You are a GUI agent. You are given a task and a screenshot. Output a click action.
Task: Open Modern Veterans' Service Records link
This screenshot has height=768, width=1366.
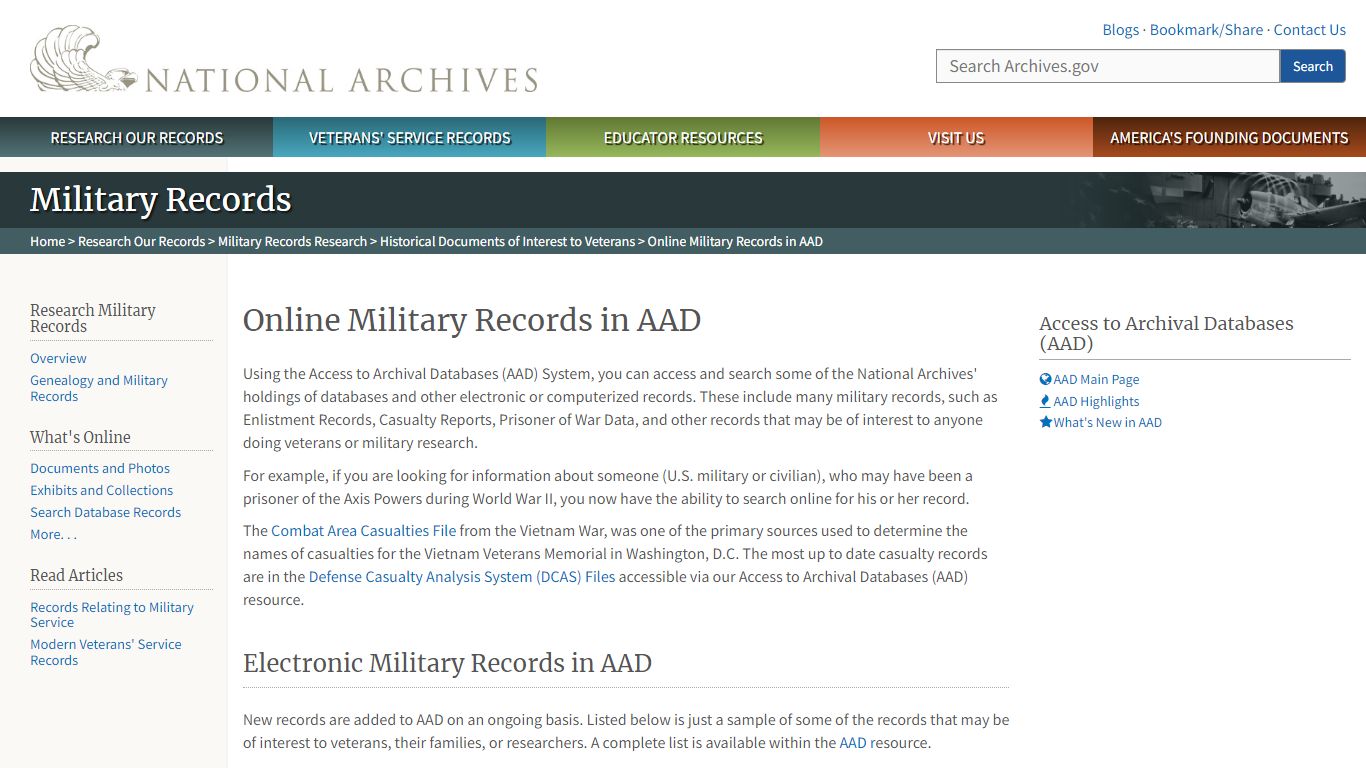(x=106, y=652)
